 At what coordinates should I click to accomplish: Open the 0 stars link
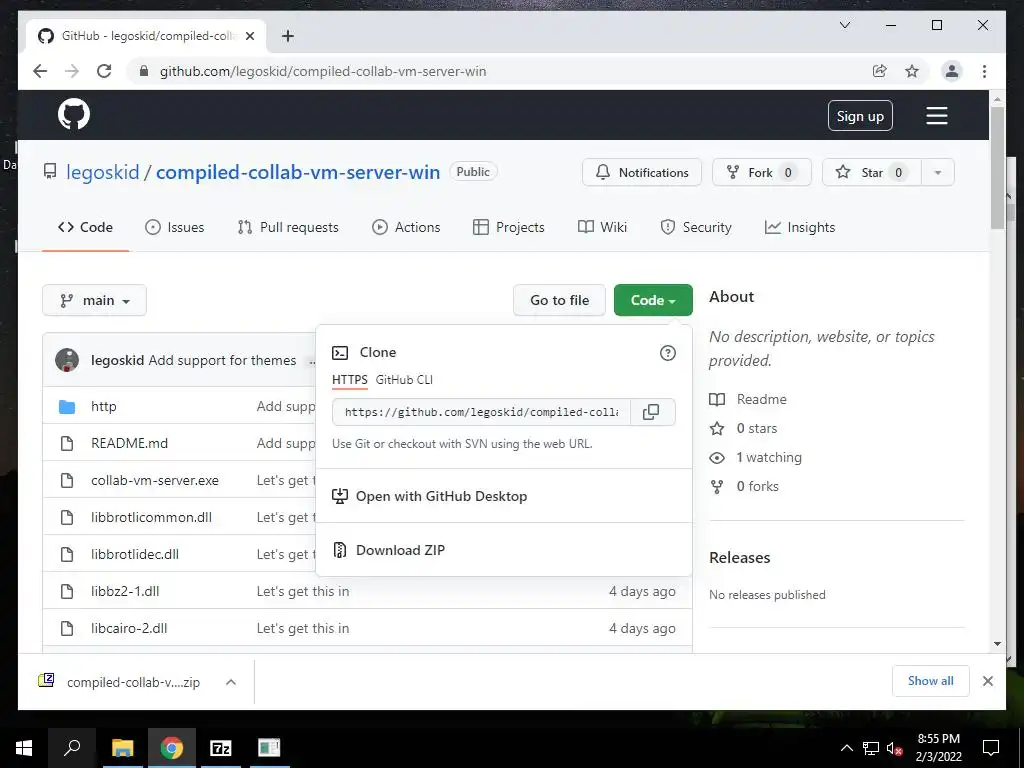click(x=744, y=428)
